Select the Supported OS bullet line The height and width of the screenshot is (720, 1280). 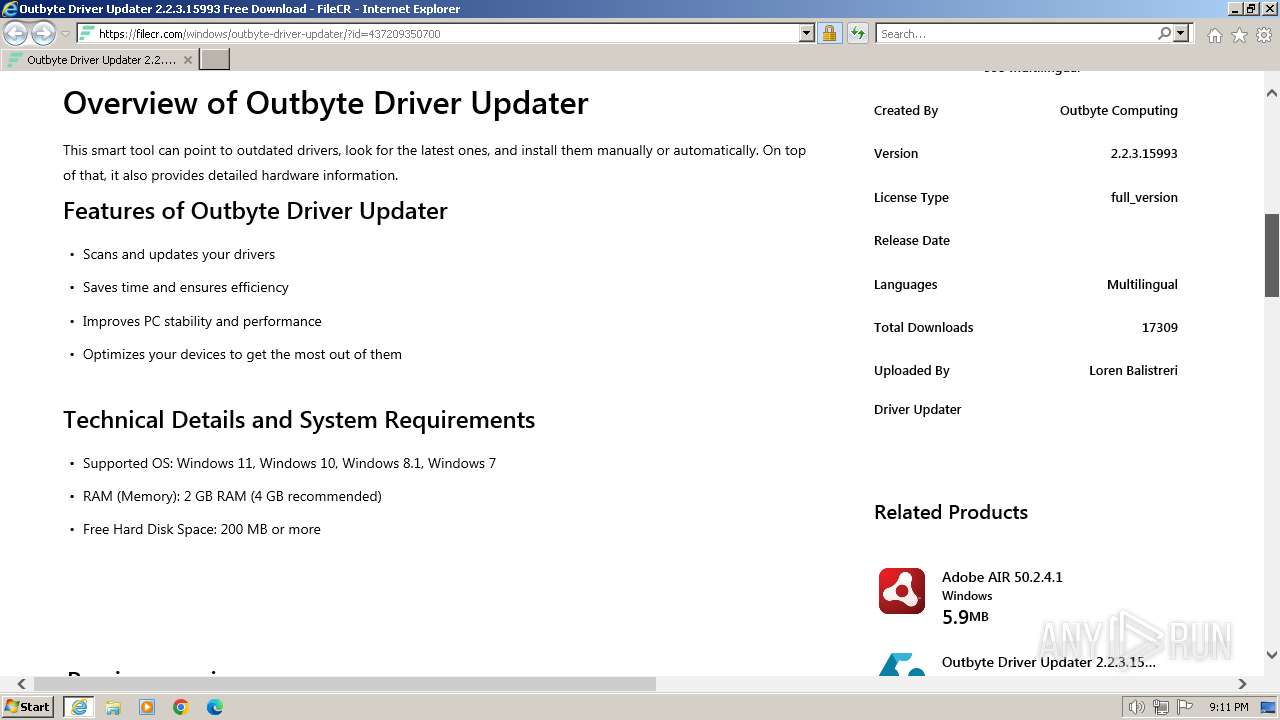pos(289,463)
